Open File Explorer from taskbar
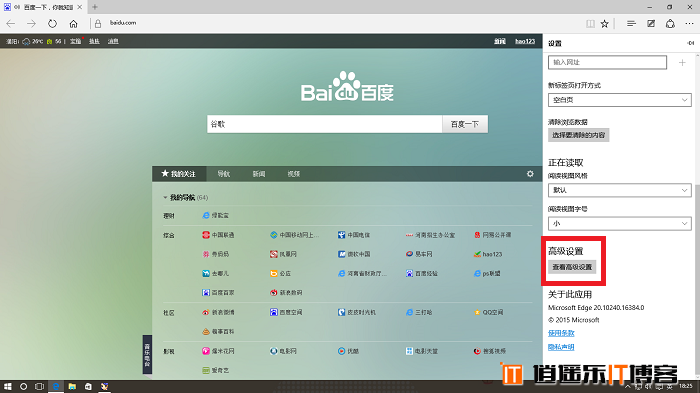700x393 pixels. pyautogui.click(x=72, y=386)
